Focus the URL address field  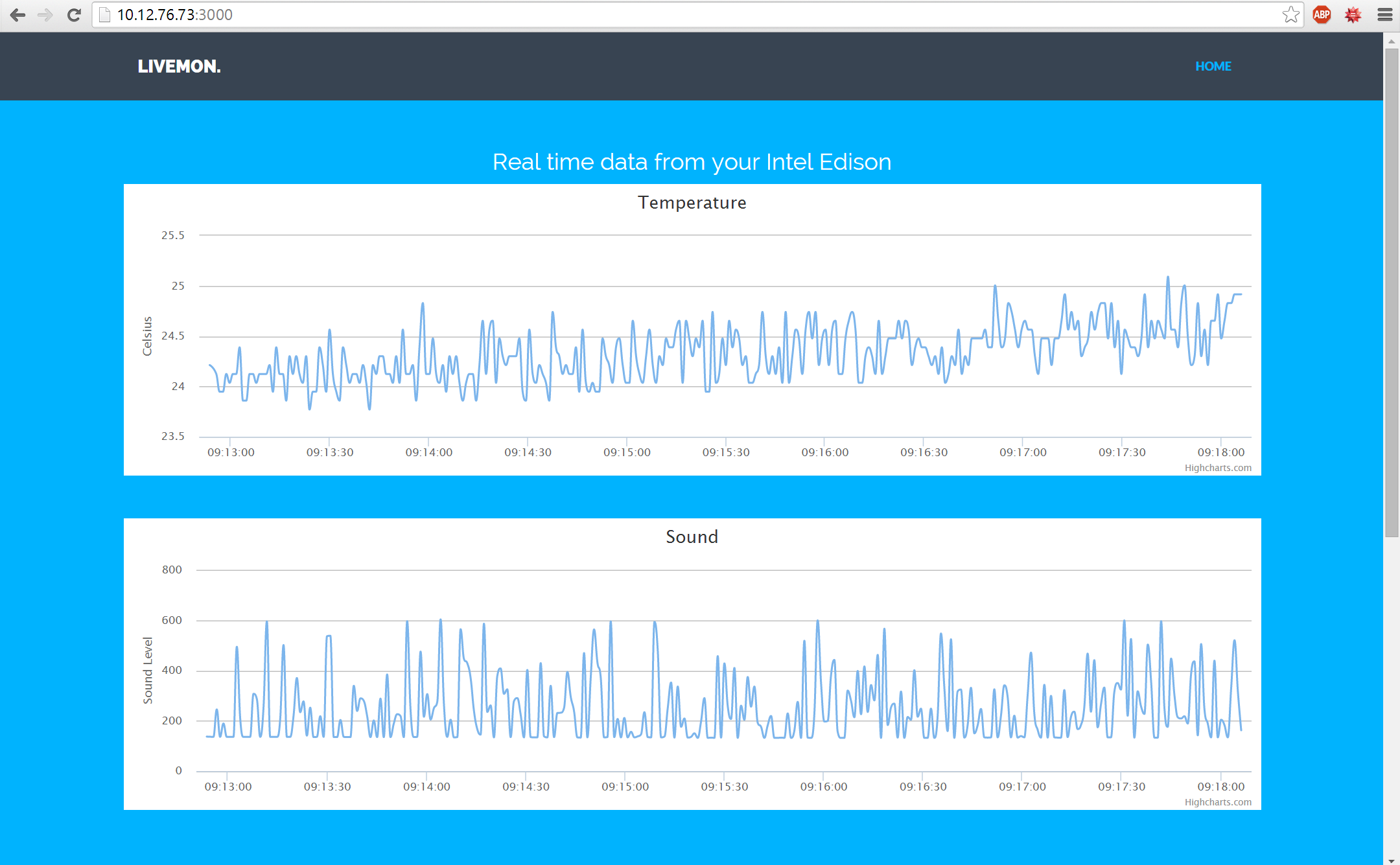[648, 15]
